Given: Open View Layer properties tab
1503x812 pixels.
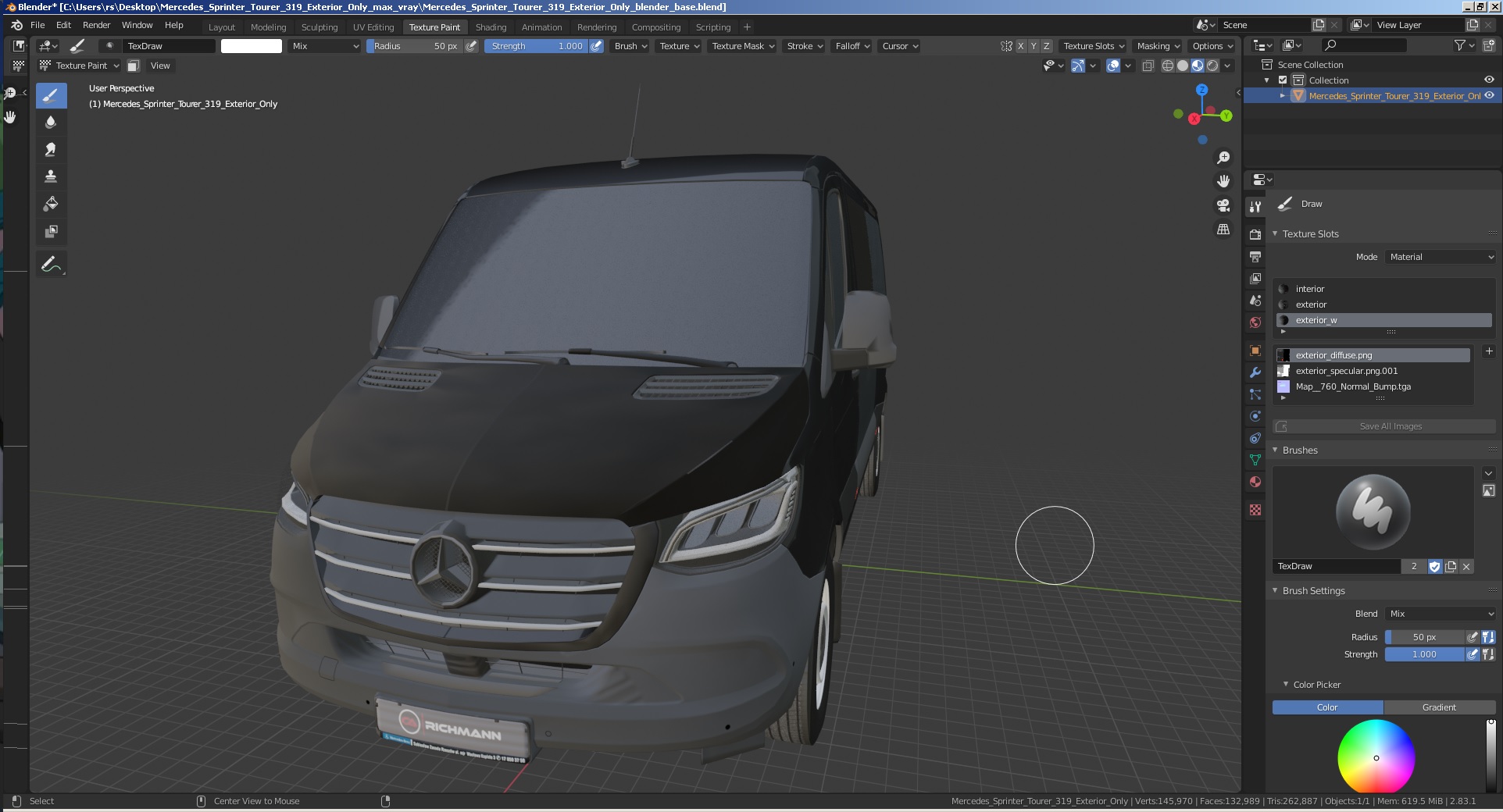Looking at the screenshot, I should (x=1255, y=279).
